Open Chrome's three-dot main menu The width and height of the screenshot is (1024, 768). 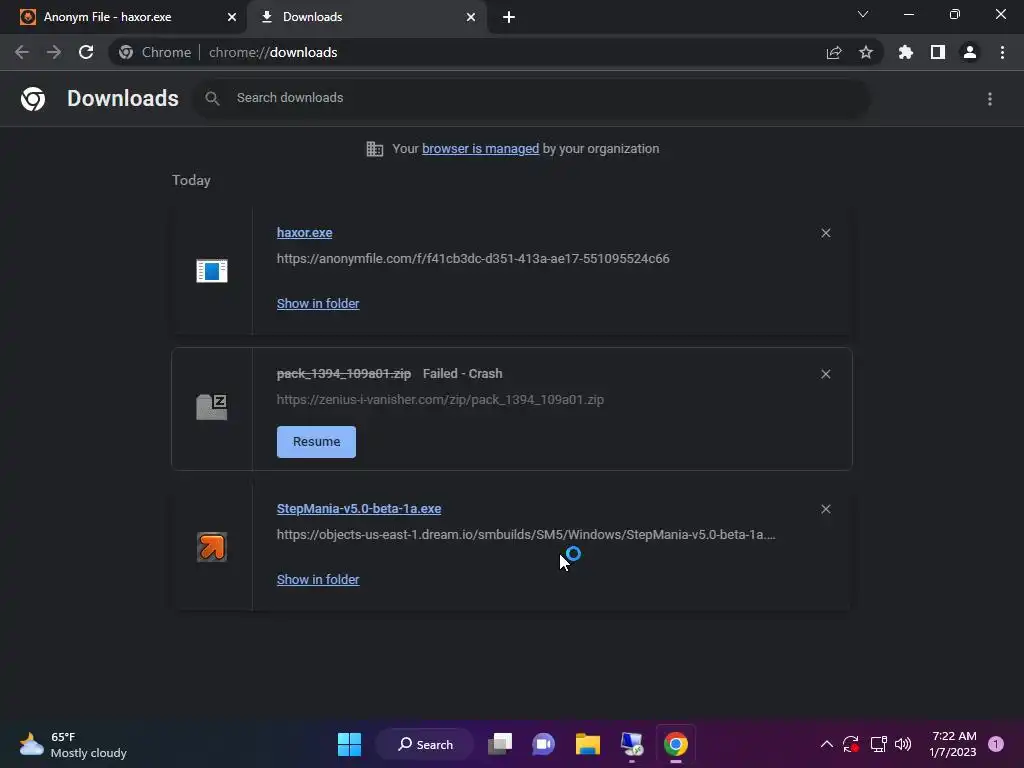[1002, 52]
